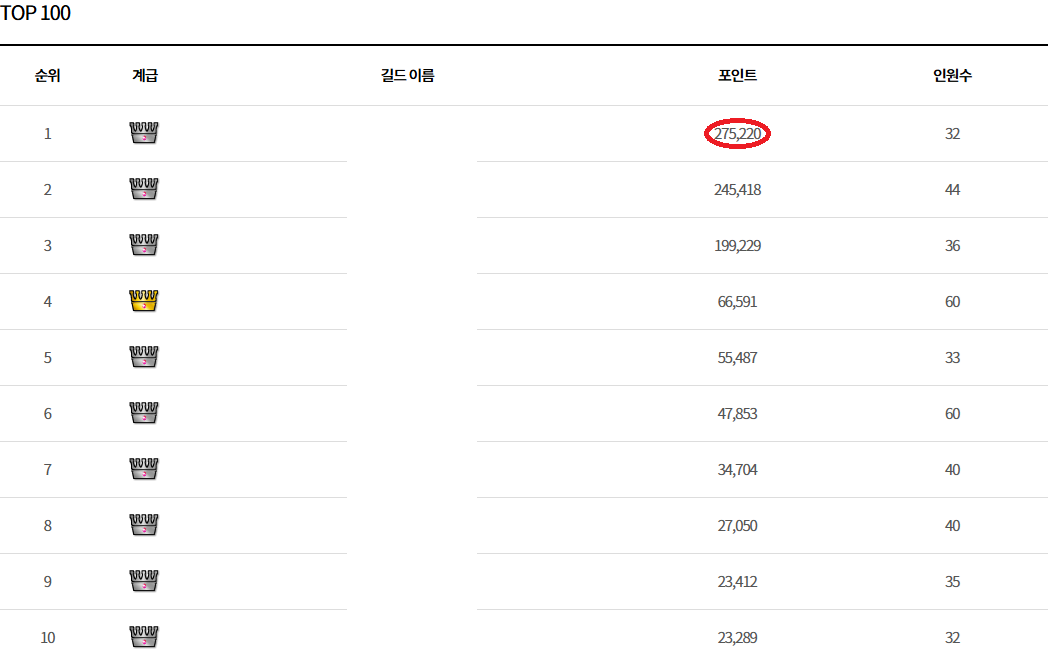Click the silver crown icon for rank 1

pyautogui.click(x=144, y=133)
